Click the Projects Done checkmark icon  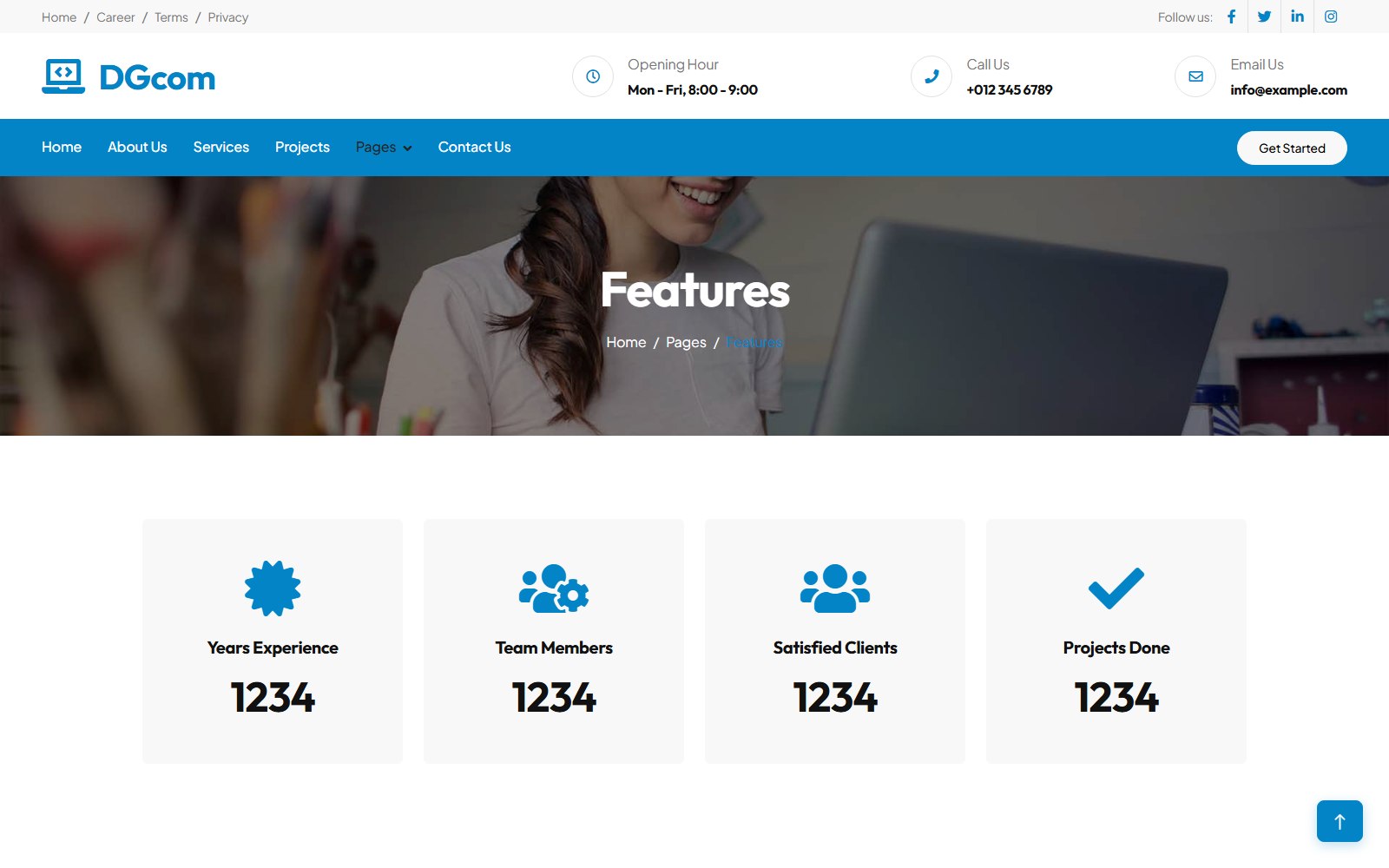coord(1116,589)
